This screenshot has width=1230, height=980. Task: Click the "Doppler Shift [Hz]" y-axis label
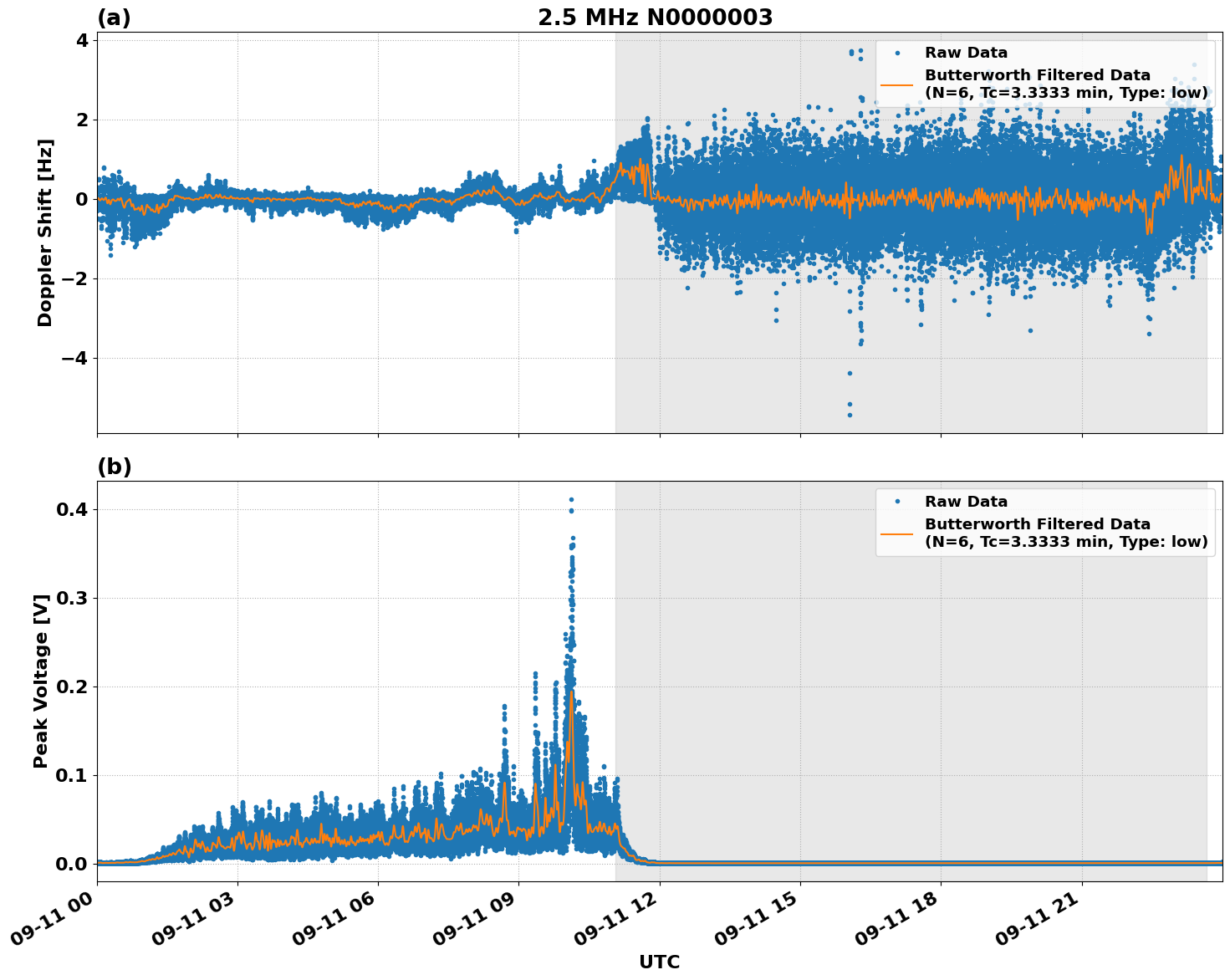[45, 232]
